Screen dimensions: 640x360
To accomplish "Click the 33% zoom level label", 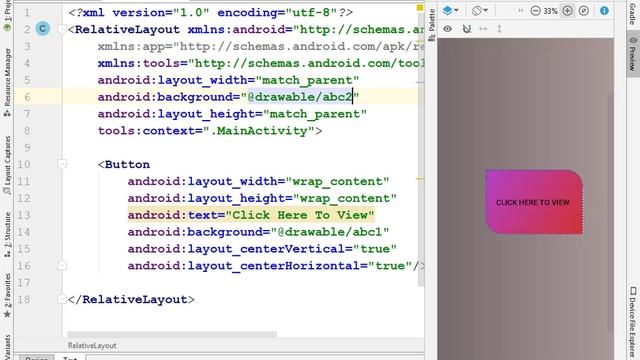I will pyautogui.click(x=551, y=11).
